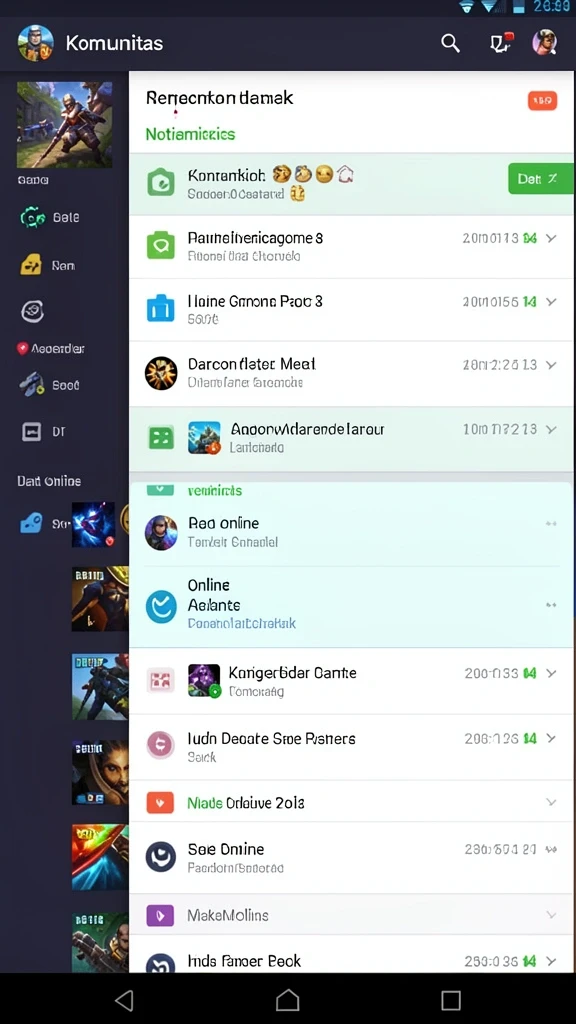Open the Darcon flater Meat avatar
Viewport: 576px width, 1024px height.
(161, 374)
